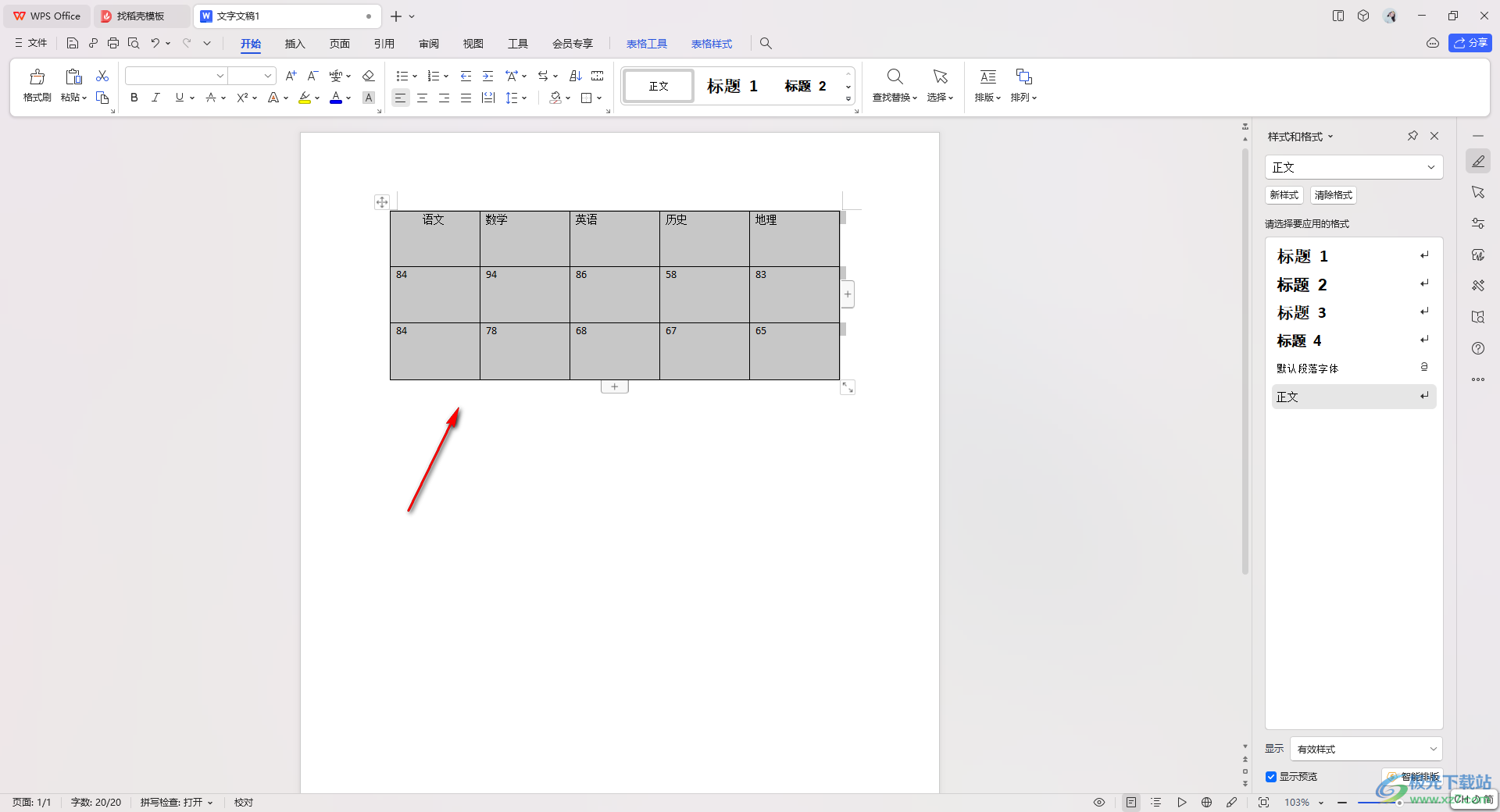Click the 智能排版 button
The width and height of the screenshot is (1500, 812).
pos(1413,777)
